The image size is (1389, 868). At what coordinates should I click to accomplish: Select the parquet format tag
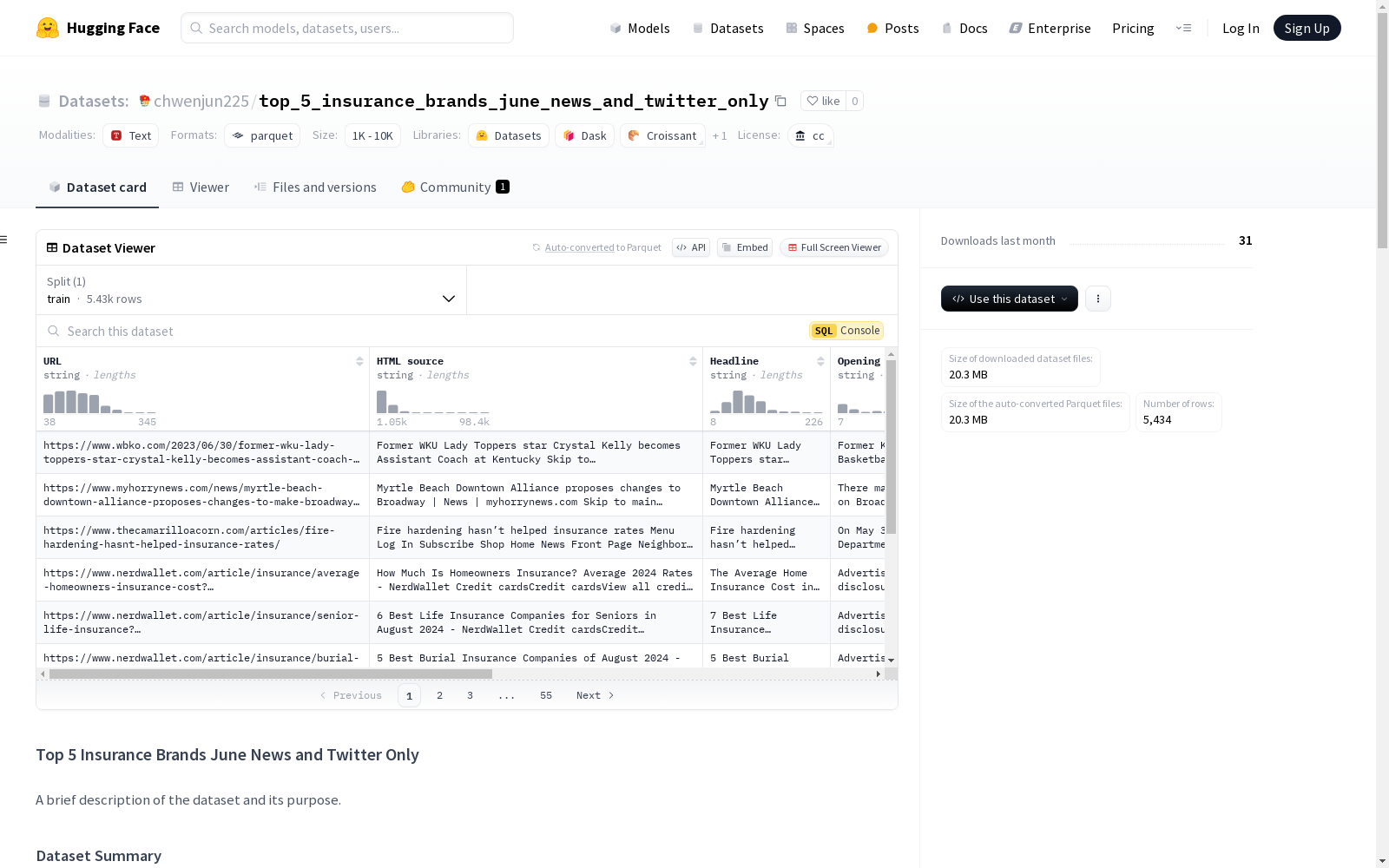pos(262,135)
